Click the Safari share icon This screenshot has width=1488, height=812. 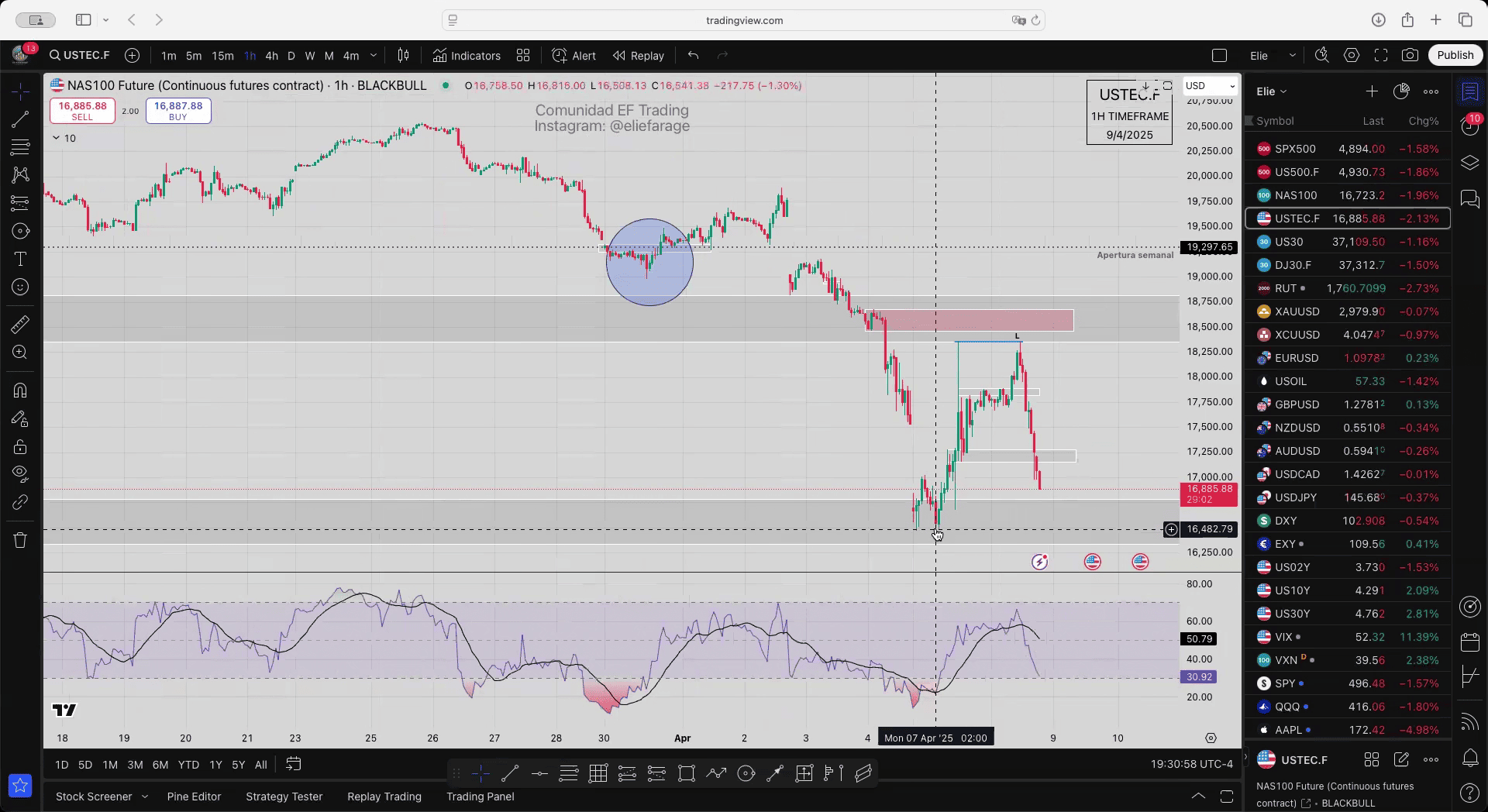[1407, 20]
